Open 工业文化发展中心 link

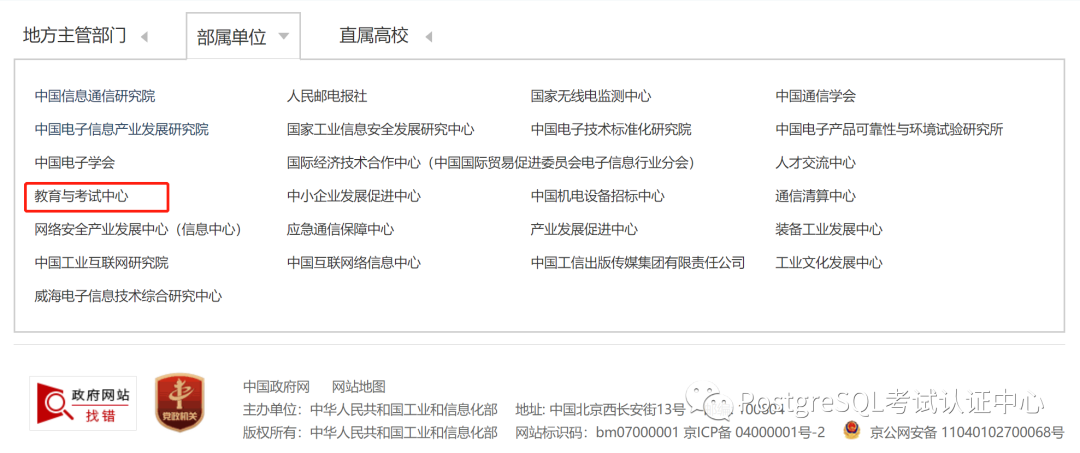pos(829,263)
